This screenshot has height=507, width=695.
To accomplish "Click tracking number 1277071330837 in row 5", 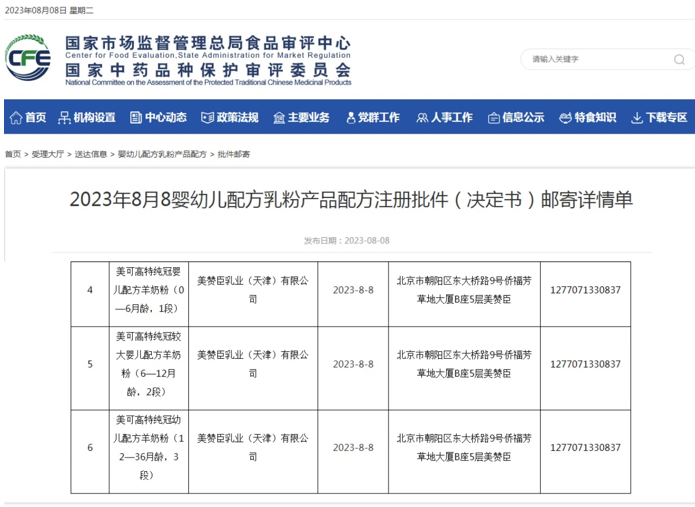I will [586, 364].
